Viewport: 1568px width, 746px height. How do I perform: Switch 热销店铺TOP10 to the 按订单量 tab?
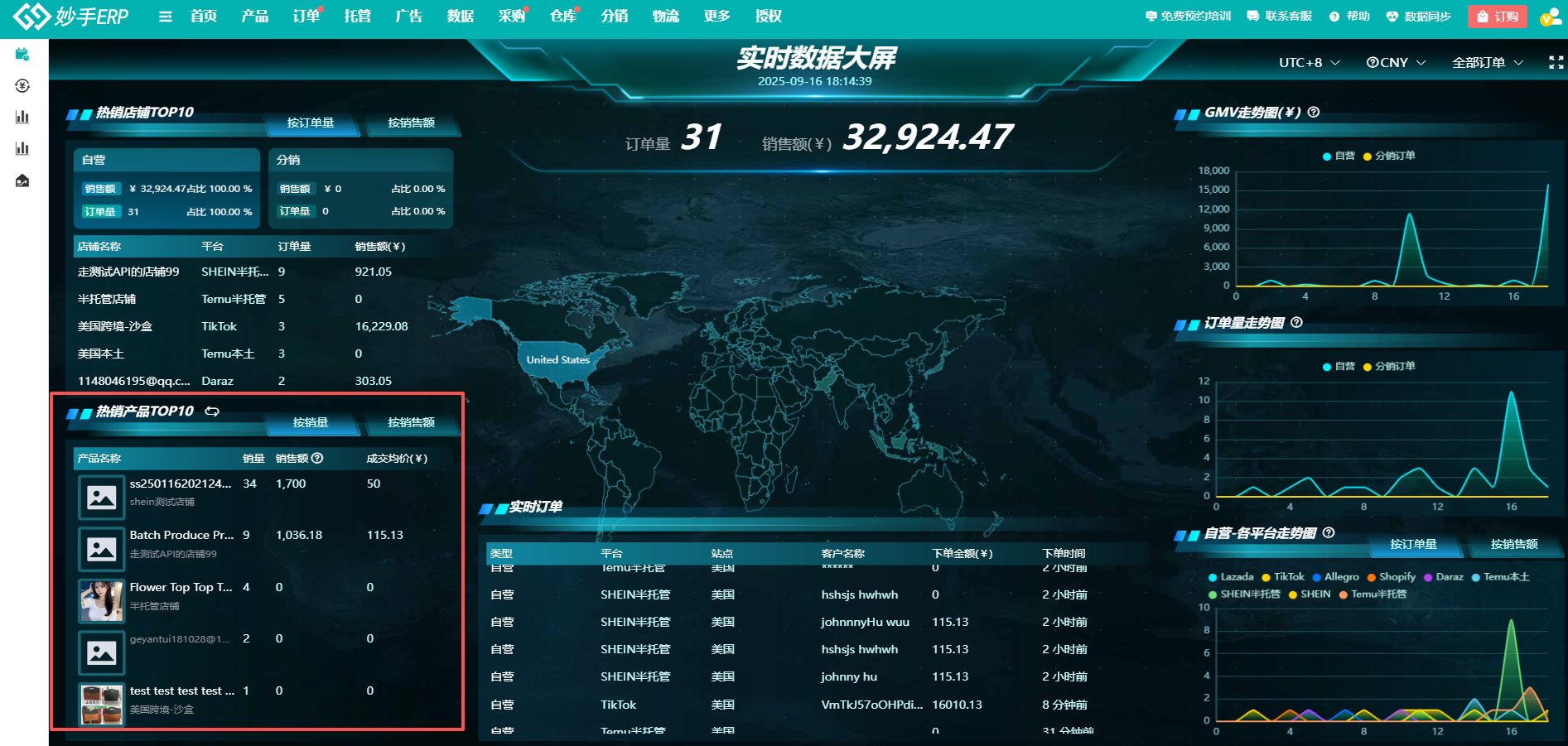click(x=311, y=123)
